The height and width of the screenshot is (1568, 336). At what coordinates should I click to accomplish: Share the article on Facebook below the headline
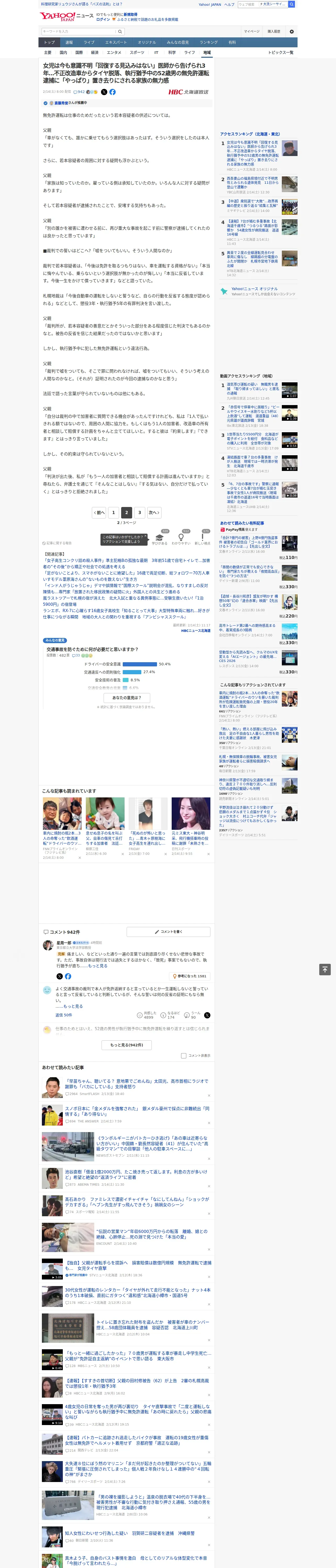(x=112, y=92)
